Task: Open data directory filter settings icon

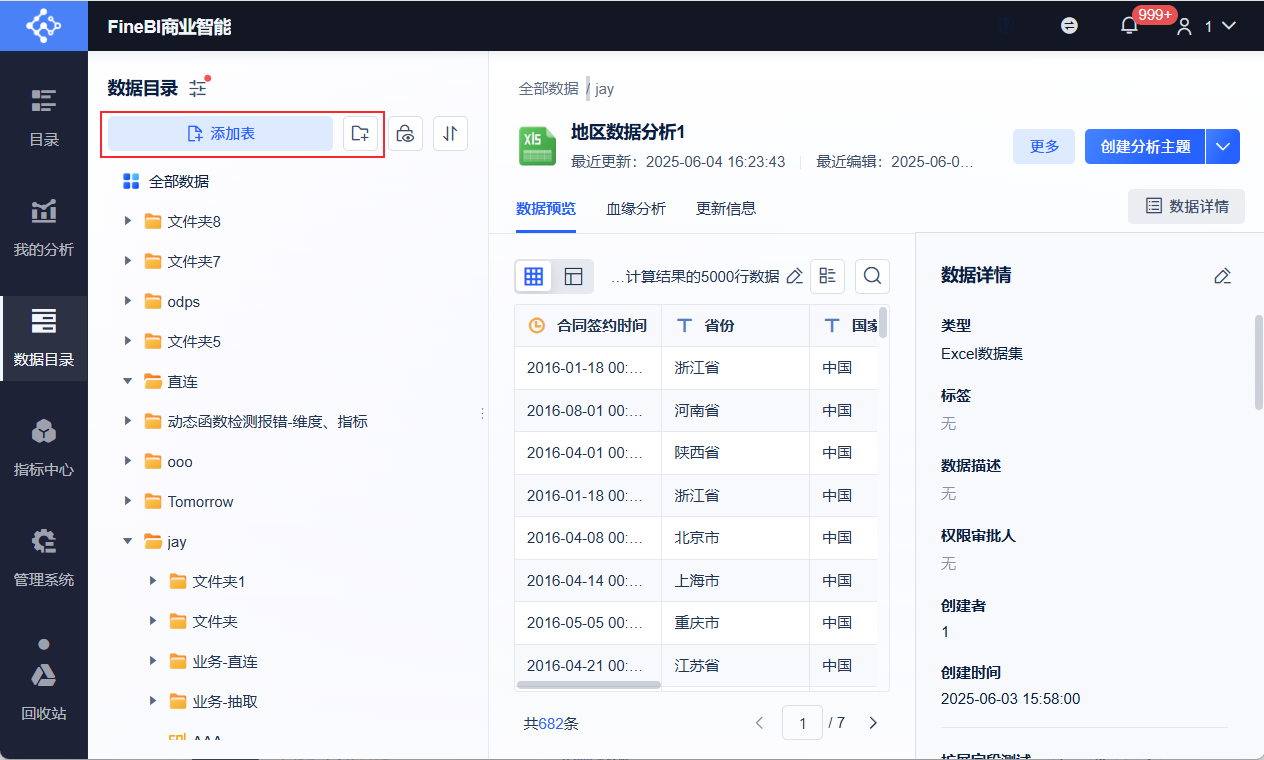Action: [x=198, y=88]
